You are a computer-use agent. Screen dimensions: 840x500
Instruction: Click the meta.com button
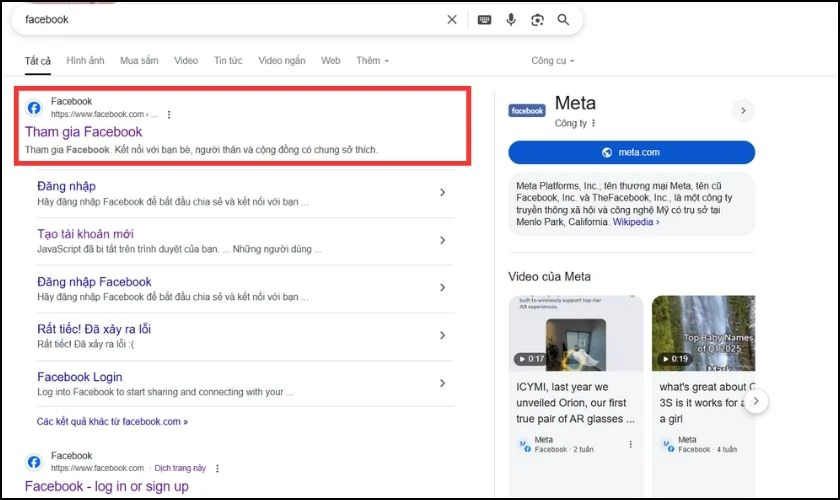click(632, 152)
